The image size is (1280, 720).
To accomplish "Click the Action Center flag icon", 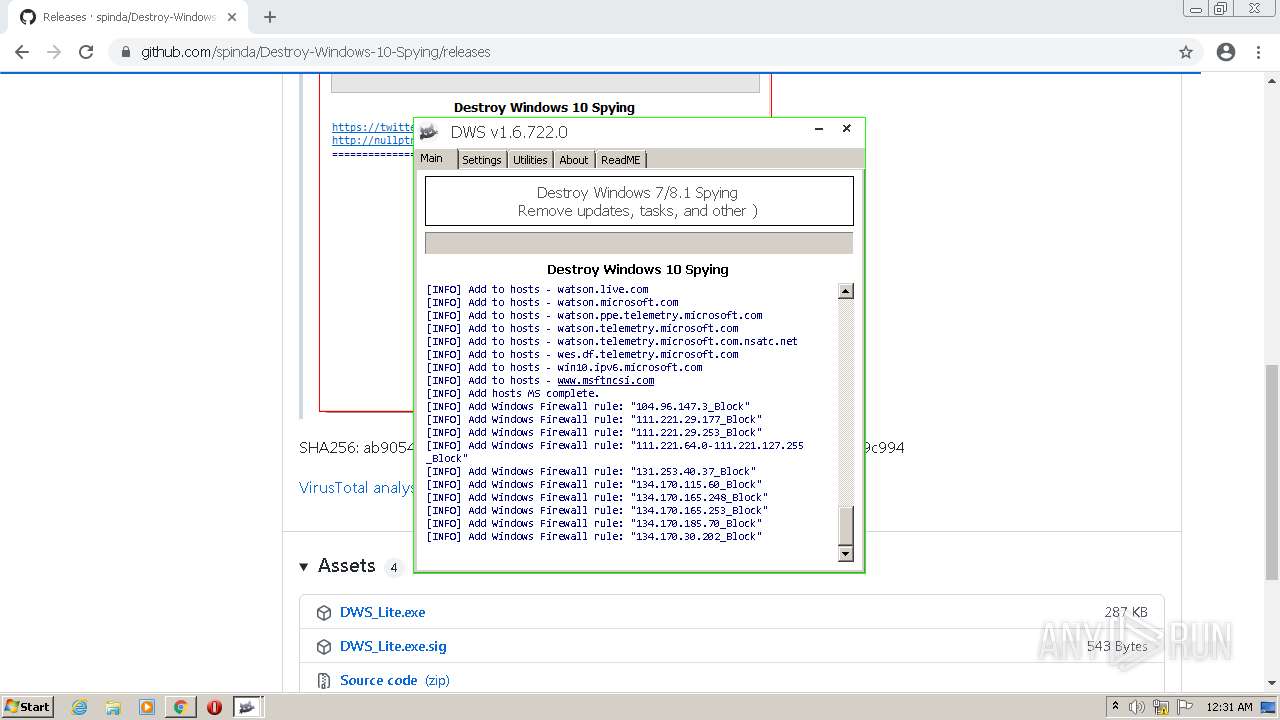I will [1185, 707].
